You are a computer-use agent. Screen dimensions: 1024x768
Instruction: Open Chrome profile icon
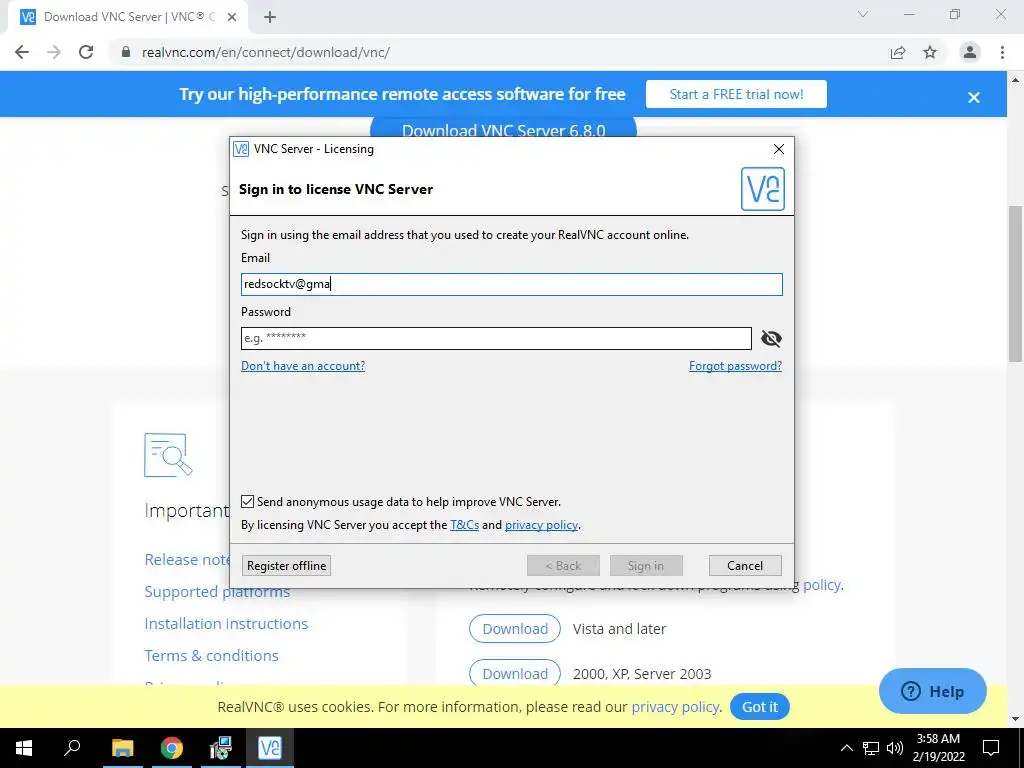[970, 52]
